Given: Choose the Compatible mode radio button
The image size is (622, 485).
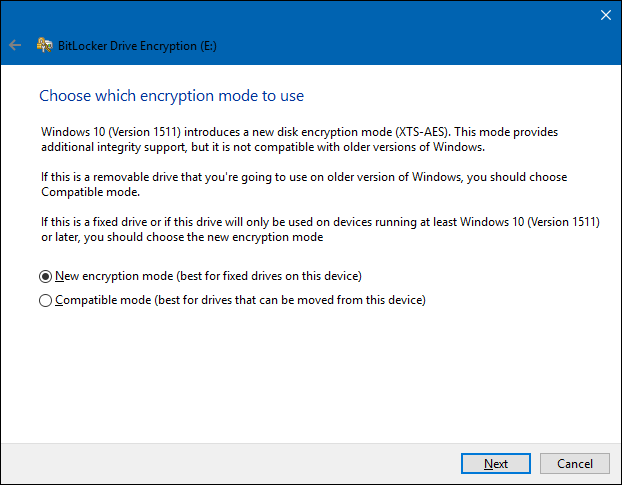Looking at the screenshot, I should 45,300.
